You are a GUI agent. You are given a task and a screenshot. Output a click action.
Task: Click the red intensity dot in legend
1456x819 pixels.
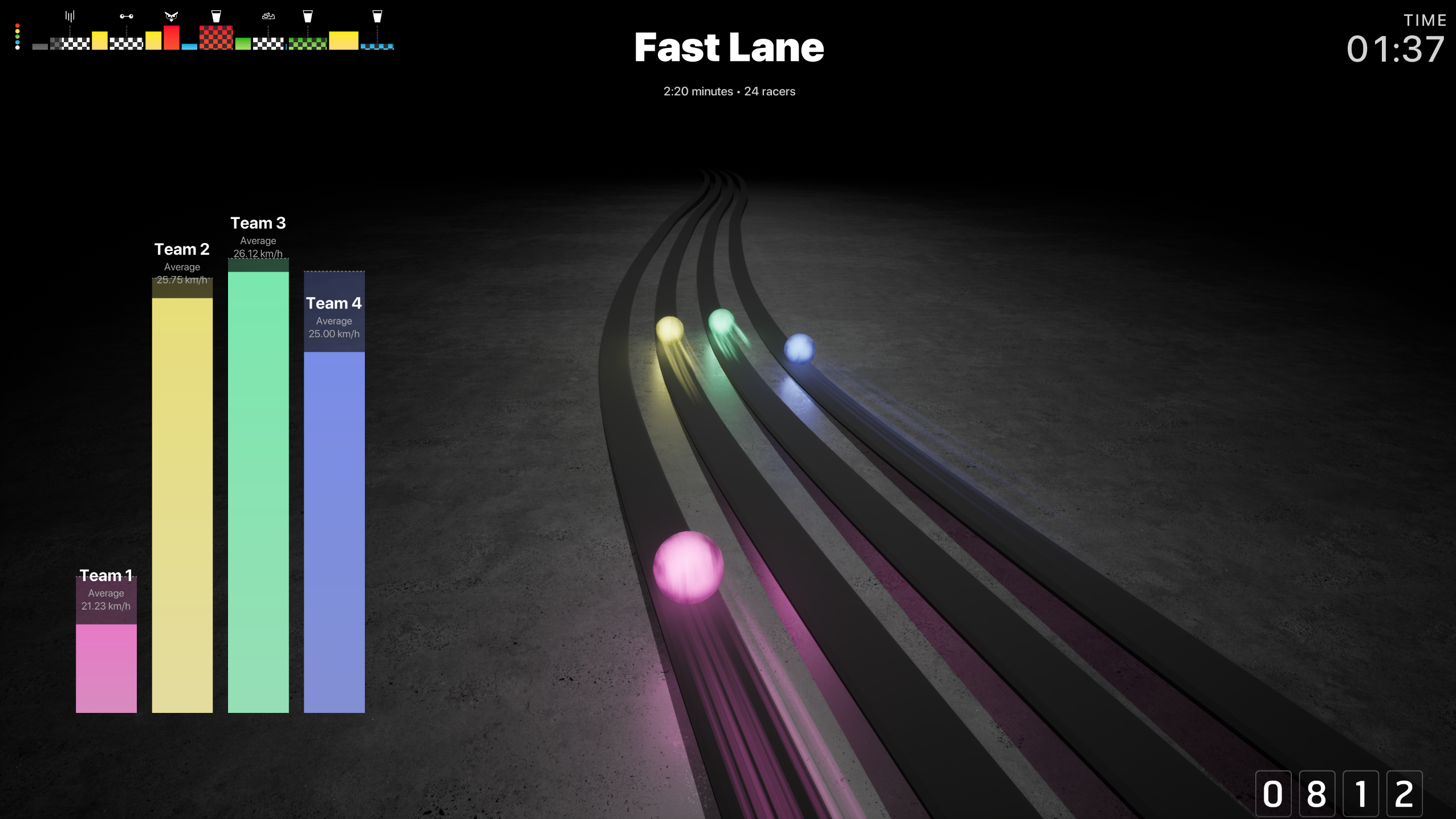[18, 26]
